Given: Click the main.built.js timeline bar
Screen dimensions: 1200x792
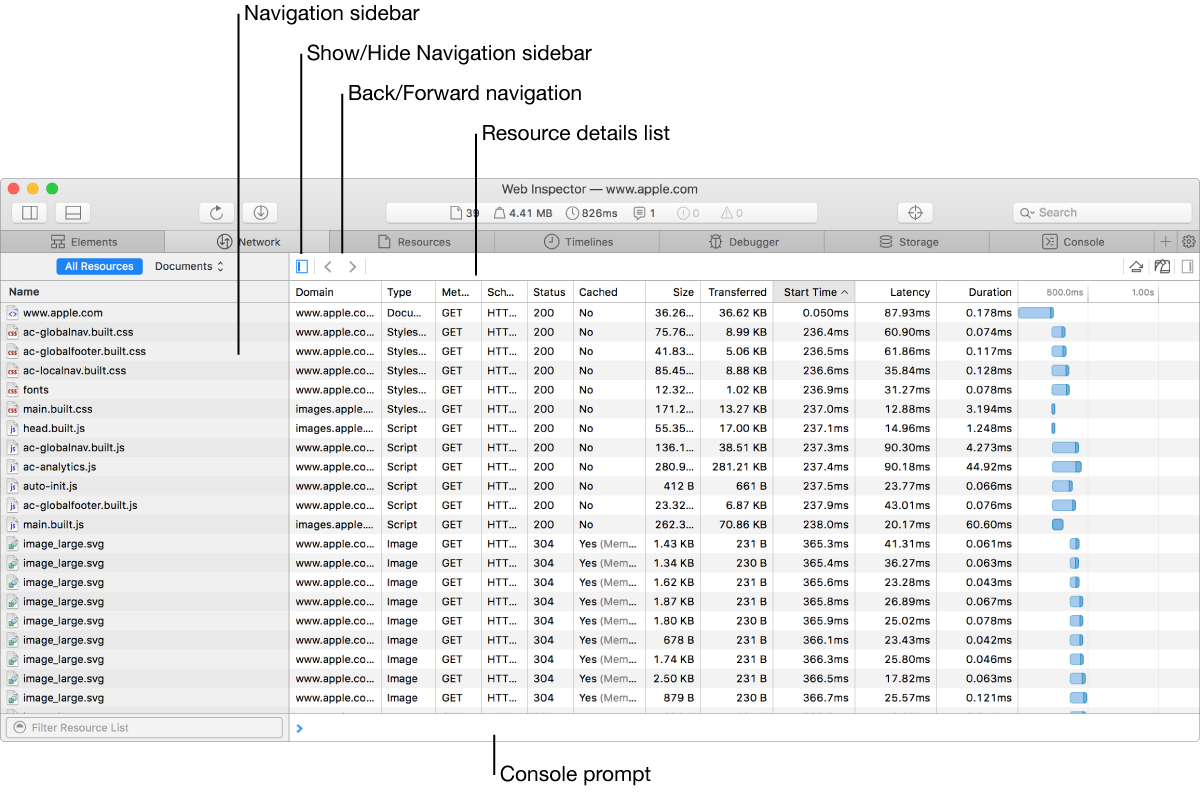Looking at the screenshot, I should click(x=1057, y=524).
